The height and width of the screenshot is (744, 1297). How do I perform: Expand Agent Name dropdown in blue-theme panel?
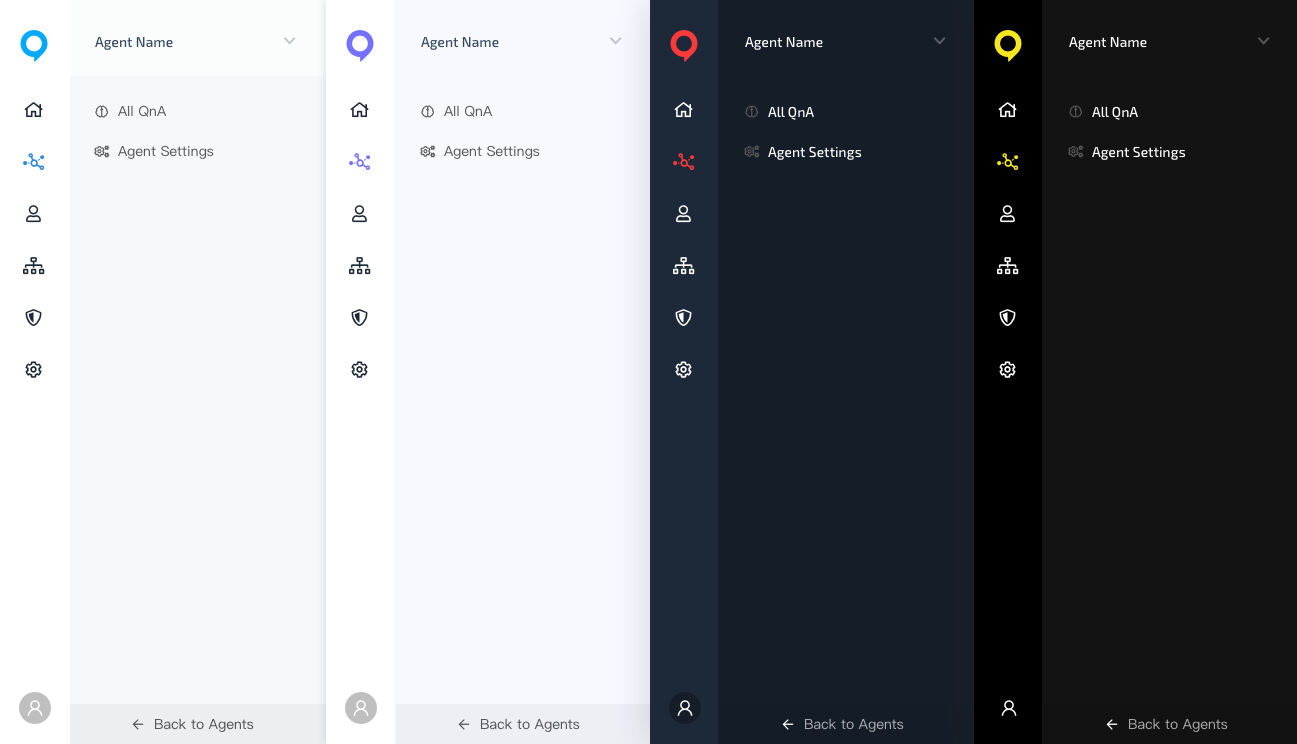tap(290, 42)
